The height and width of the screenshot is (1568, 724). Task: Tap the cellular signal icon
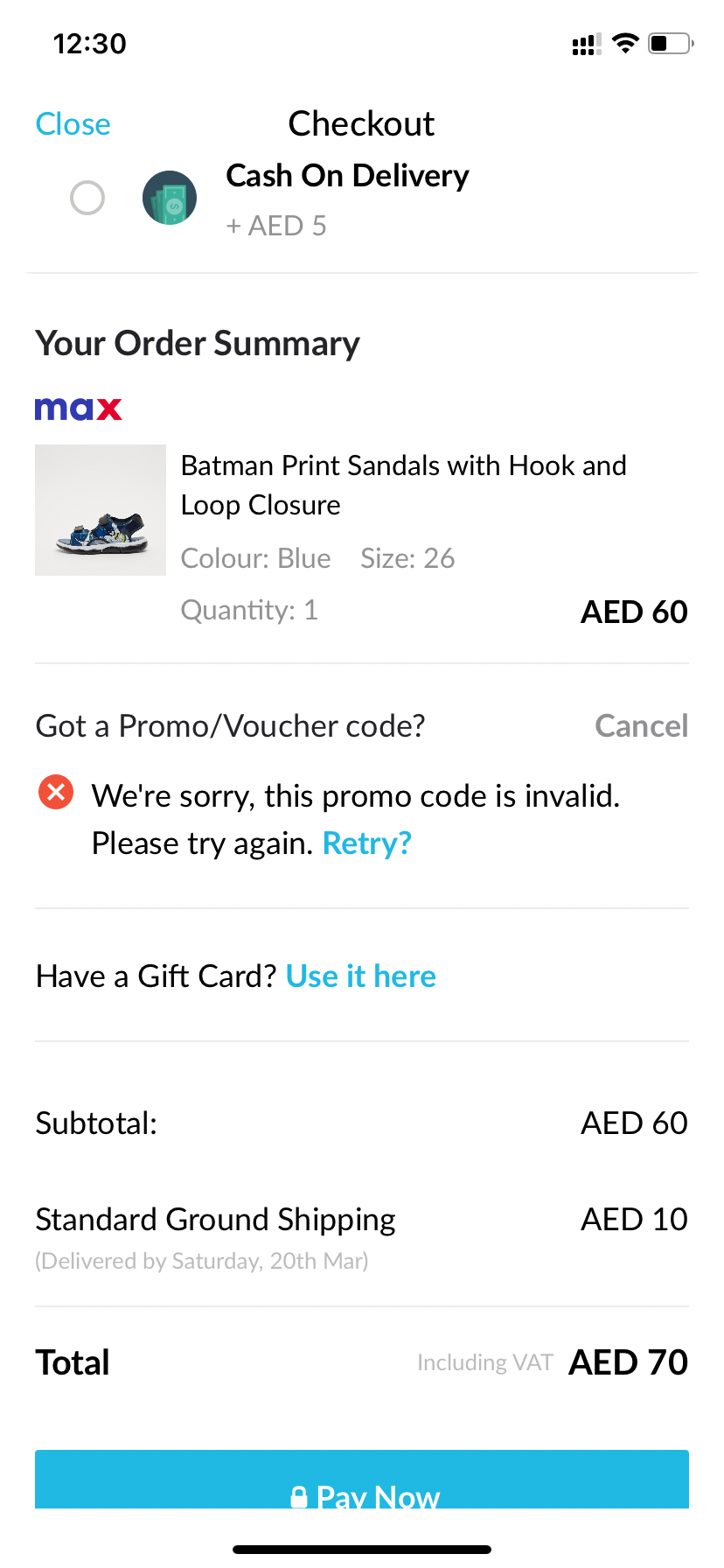[586, 45]
